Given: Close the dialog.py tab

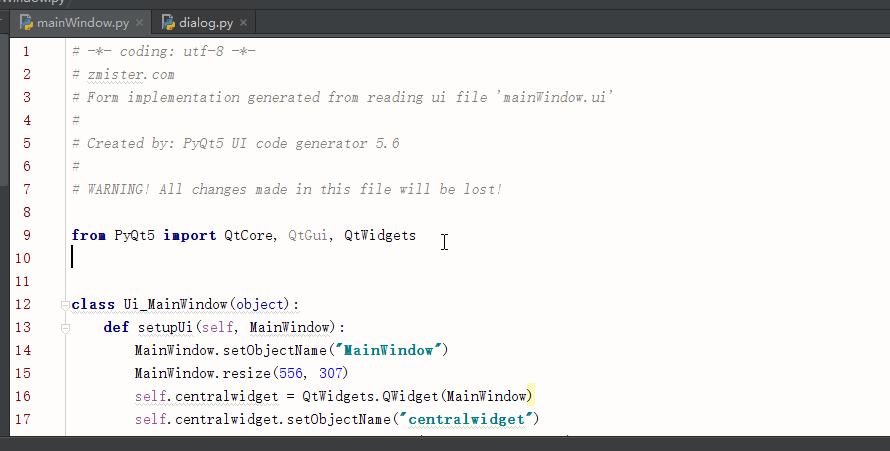Looking at the screenshot, I should click(244, 23).
